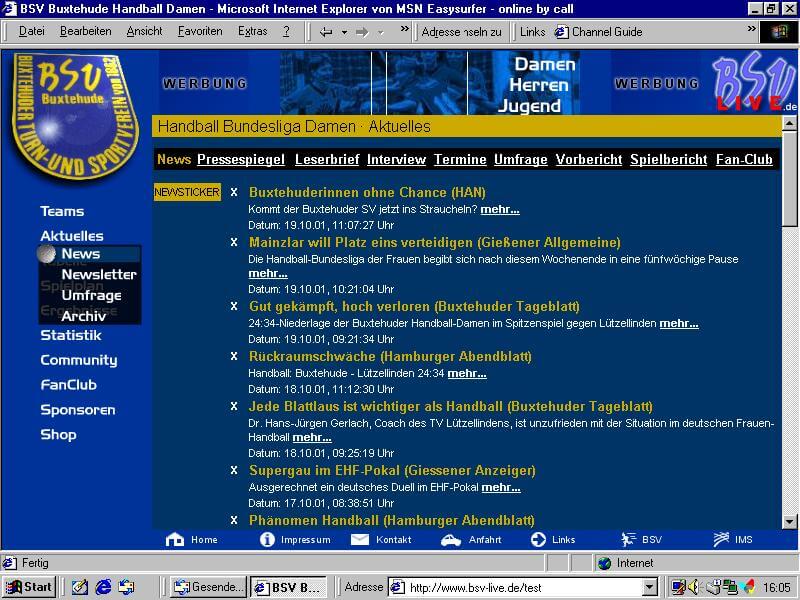Click the BSV Live.de logo
Screen dimensions: 800x600
coord(755,83)
